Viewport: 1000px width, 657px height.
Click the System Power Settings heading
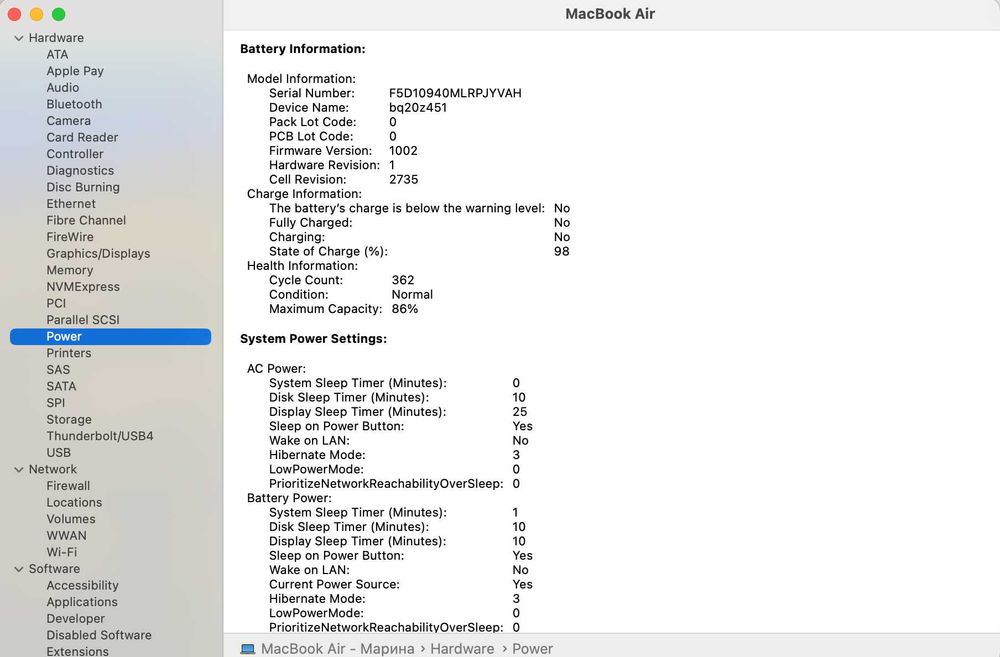point(313,339)
